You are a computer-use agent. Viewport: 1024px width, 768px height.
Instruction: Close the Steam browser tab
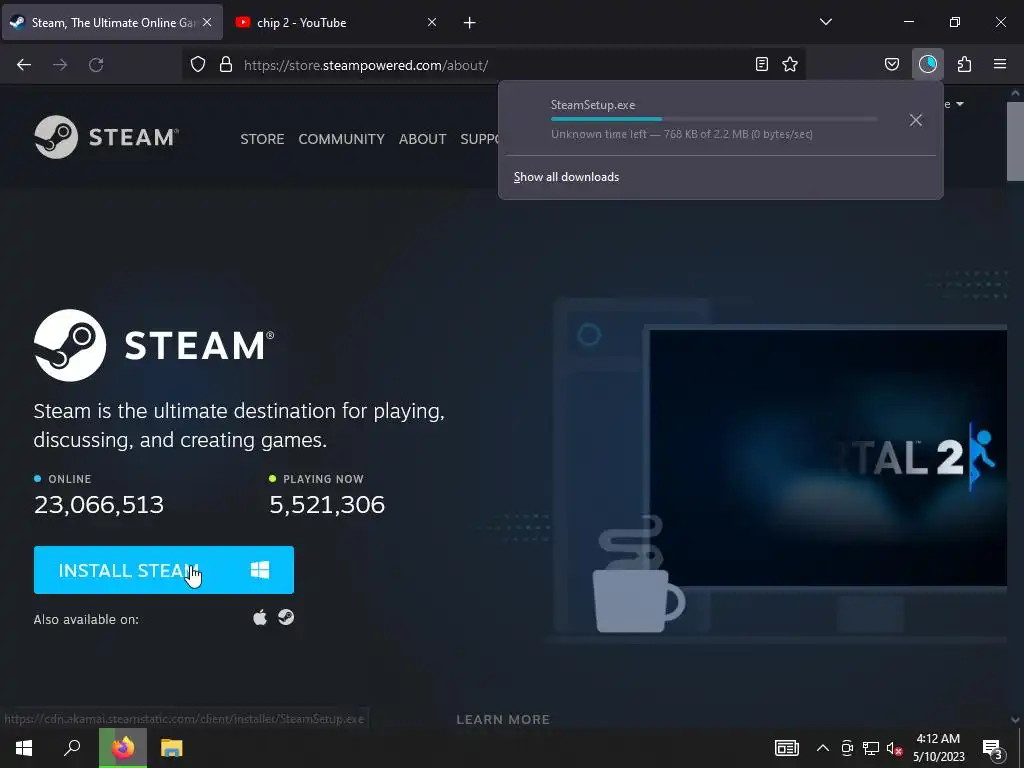click(x=207, y=22)
